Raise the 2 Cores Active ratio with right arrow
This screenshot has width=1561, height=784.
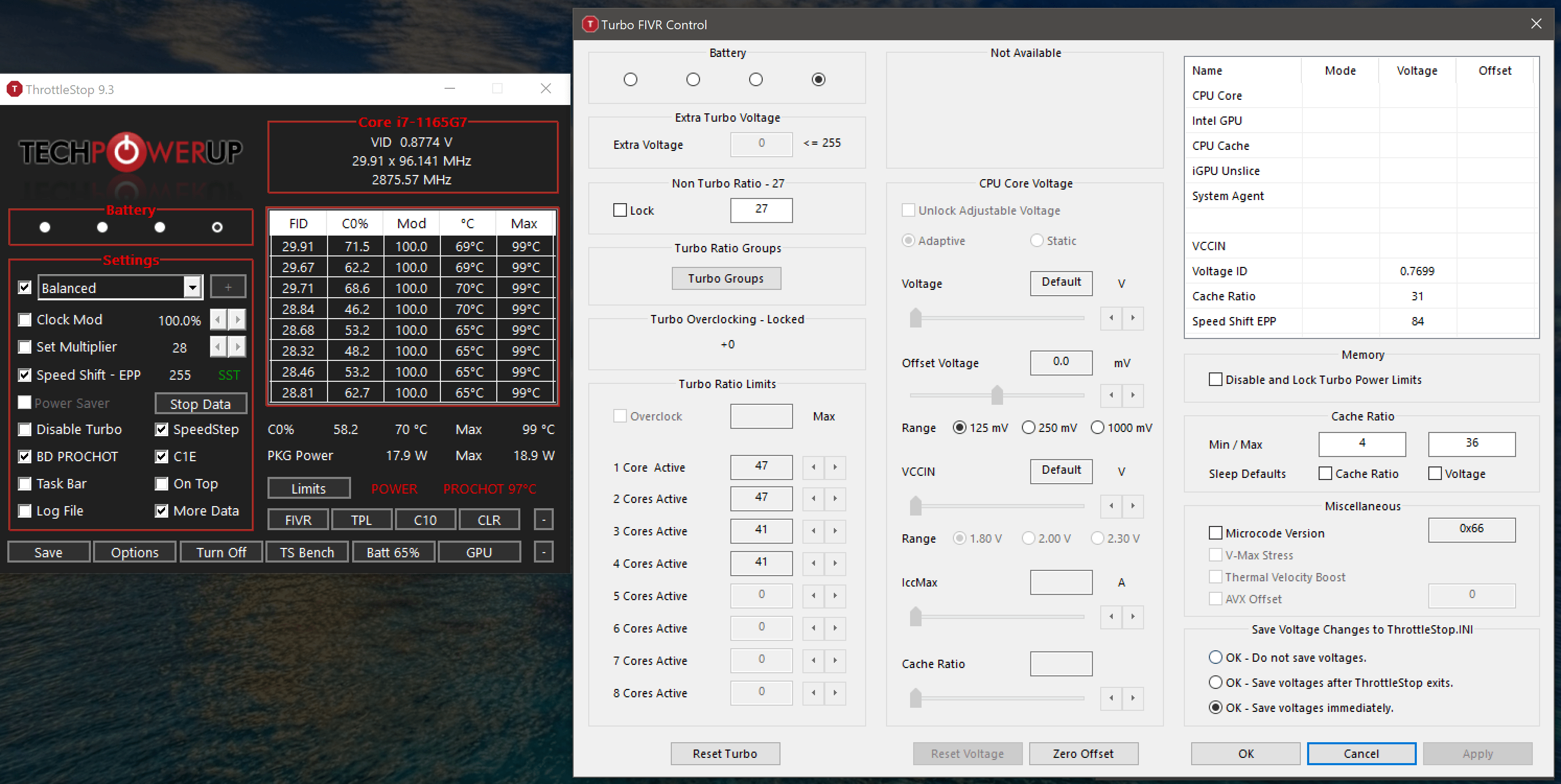click(836, 499)
